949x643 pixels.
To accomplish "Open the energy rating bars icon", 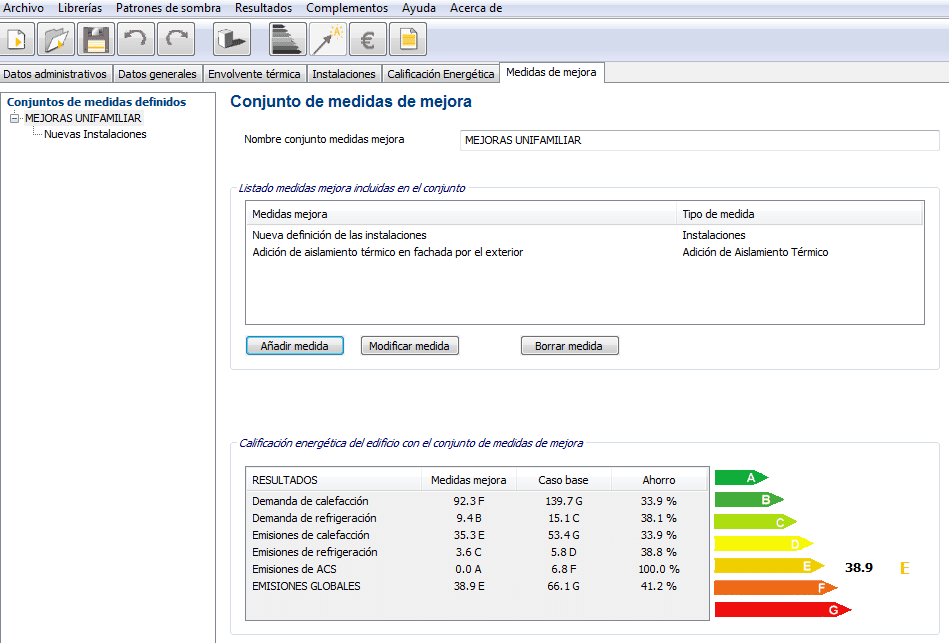I will (x=287, y=39).
